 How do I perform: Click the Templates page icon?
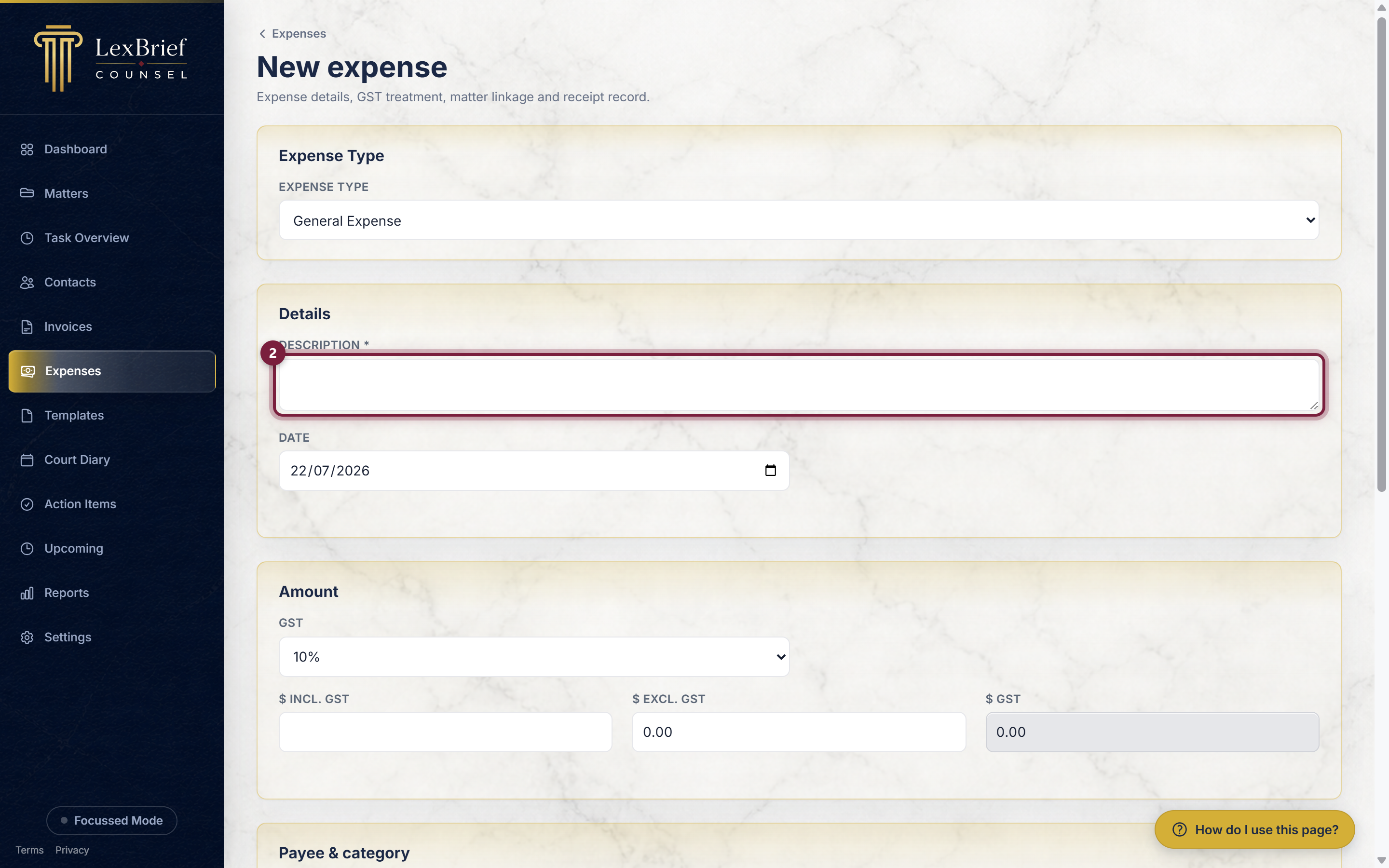pyautogui.click(x=27, y=416)
